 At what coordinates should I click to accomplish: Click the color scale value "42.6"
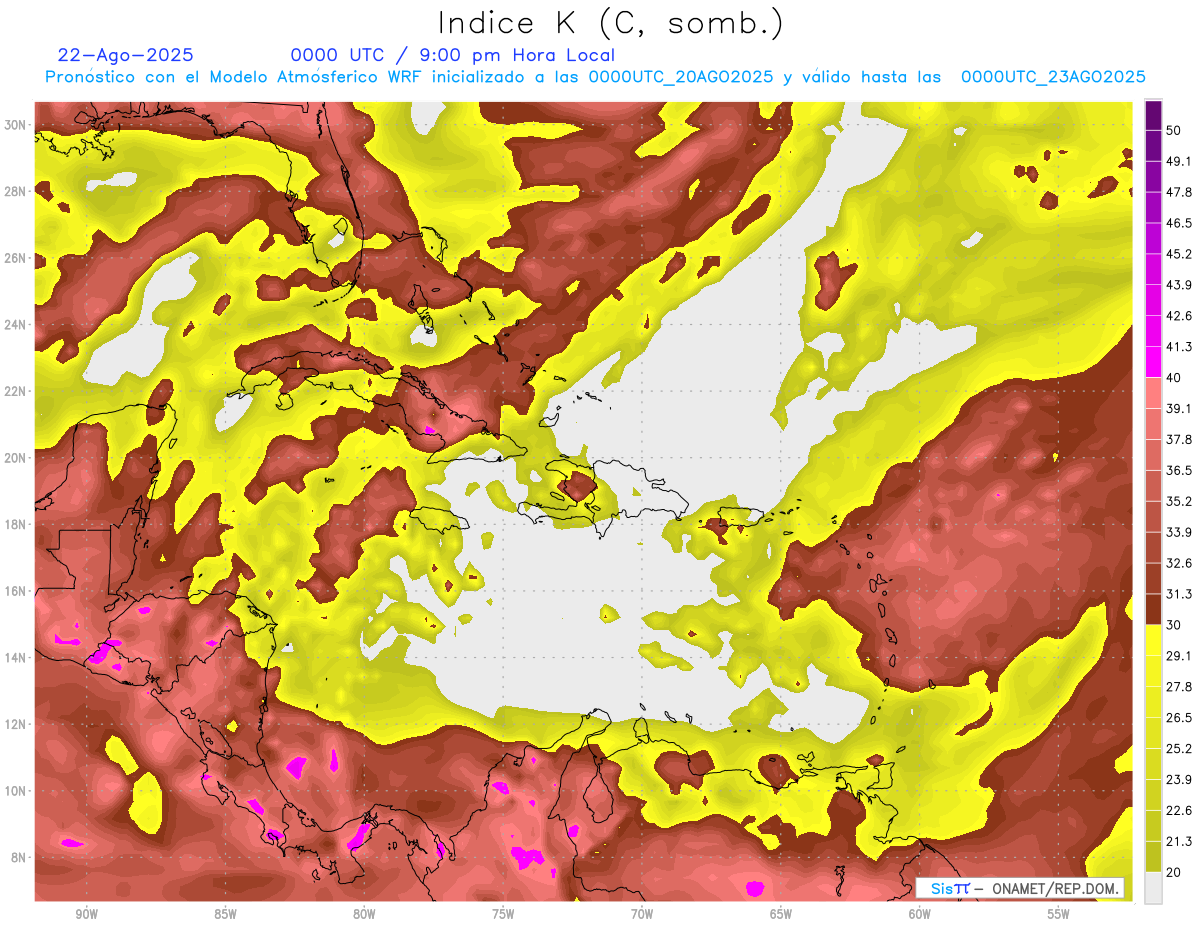coord(1180,316)
